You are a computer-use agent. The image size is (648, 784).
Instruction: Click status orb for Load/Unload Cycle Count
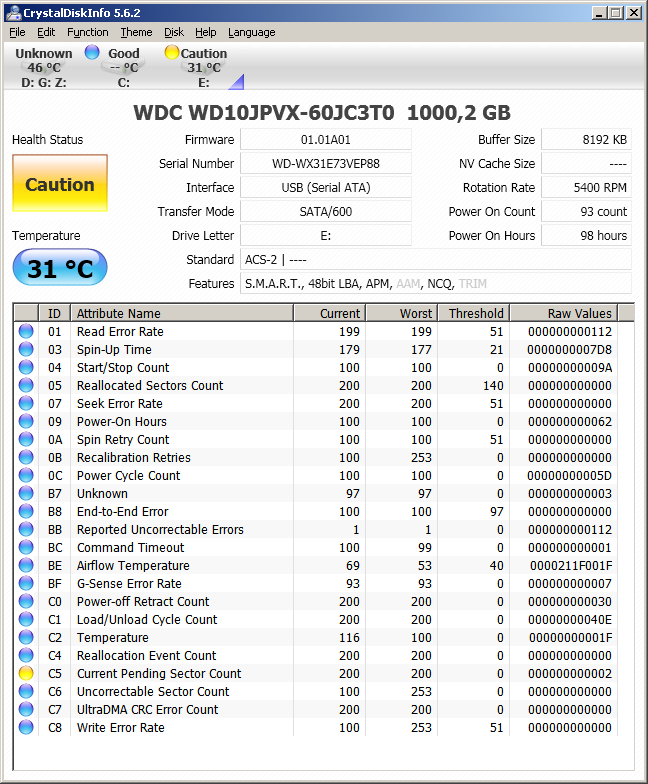tap(26, 619)
